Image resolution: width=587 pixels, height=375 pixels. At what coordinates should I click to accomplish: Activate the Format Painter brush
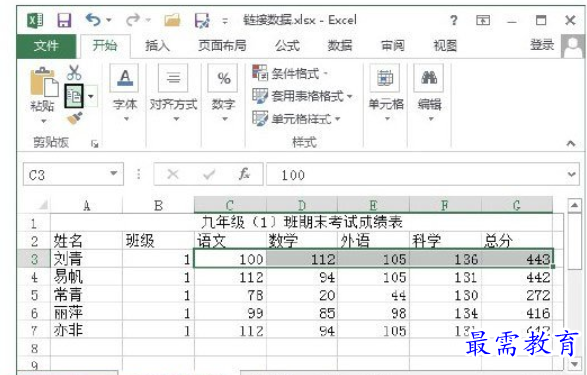[x=74, y=118]
